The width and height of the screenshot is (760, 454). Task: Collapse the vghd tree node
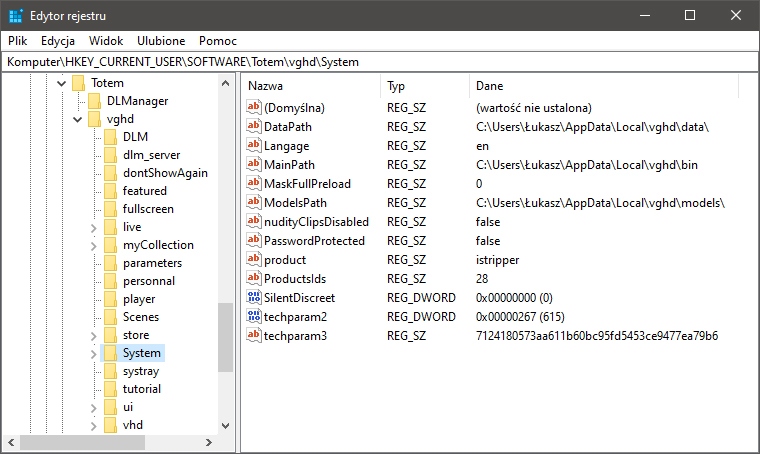[77, 119]
